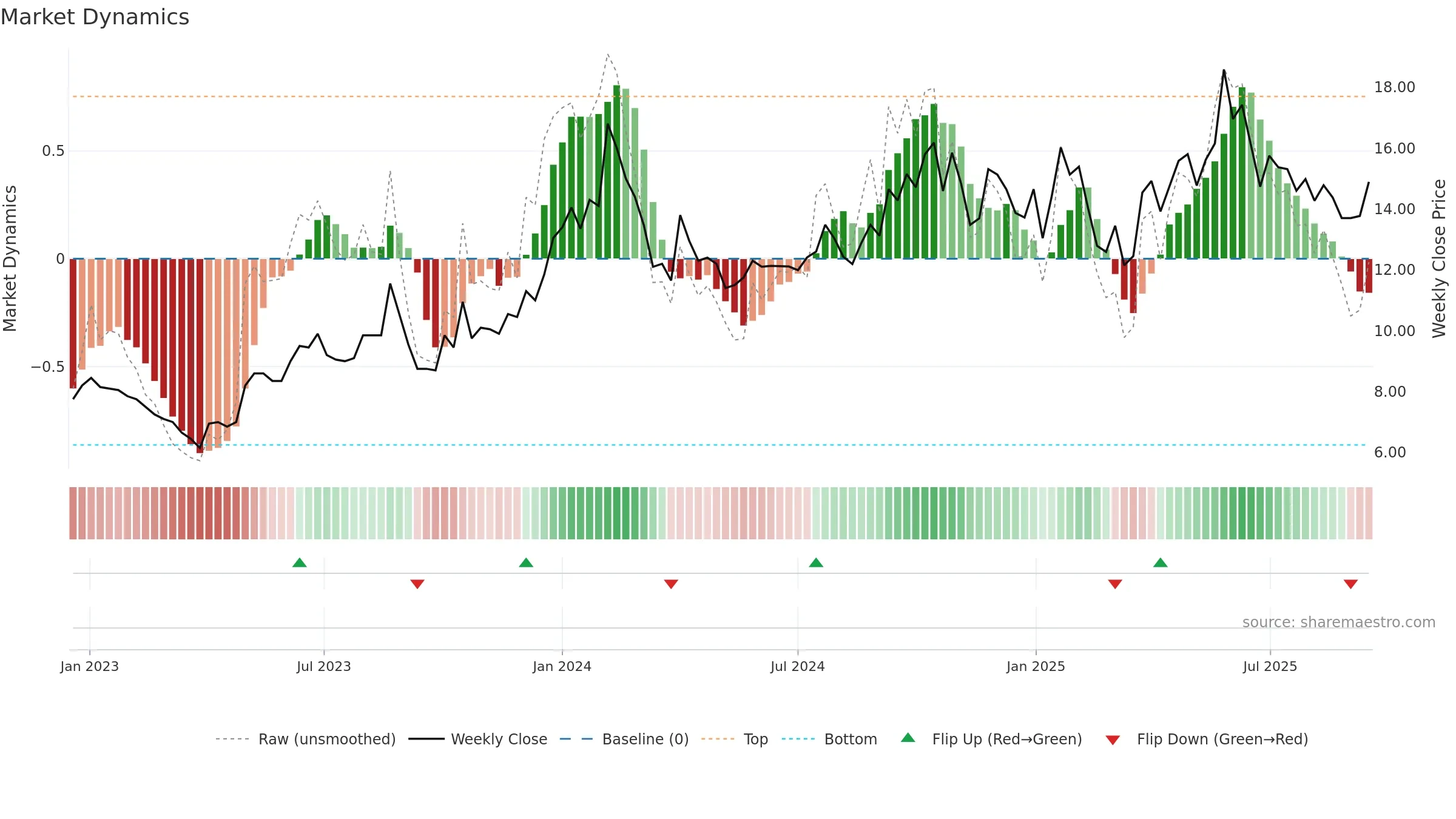The image size is (1456, 819).
Task: Toggle the Raw (unsmoothed) legend entry
Action: pos(305,739)
